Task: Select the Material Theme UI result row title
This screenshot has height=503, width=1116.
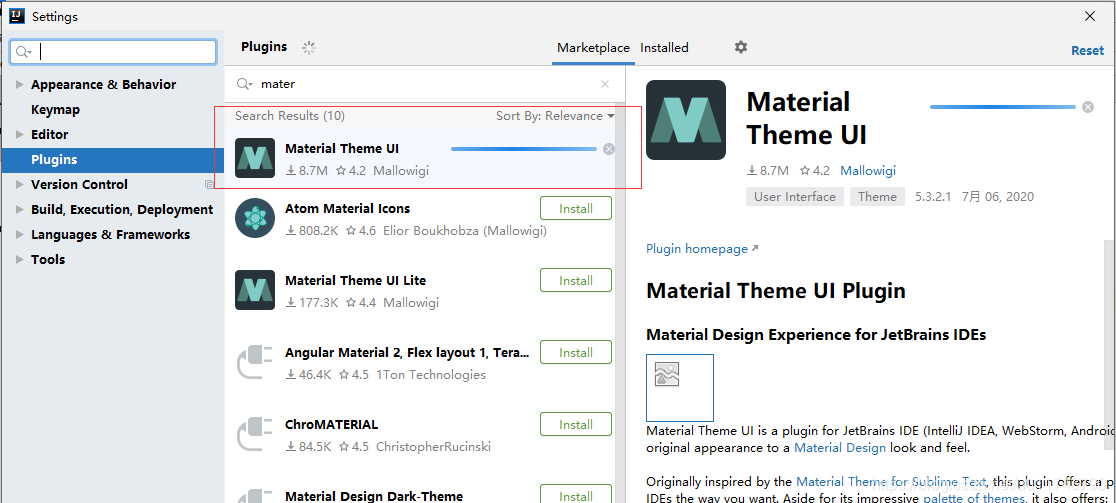Action: point(342,149)
